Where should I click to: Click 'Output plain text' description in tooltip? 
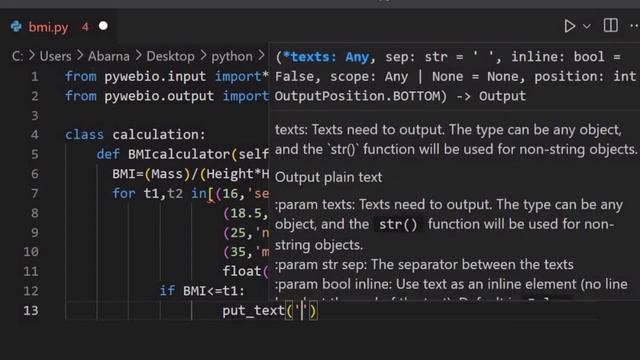[x=329, y=177]
